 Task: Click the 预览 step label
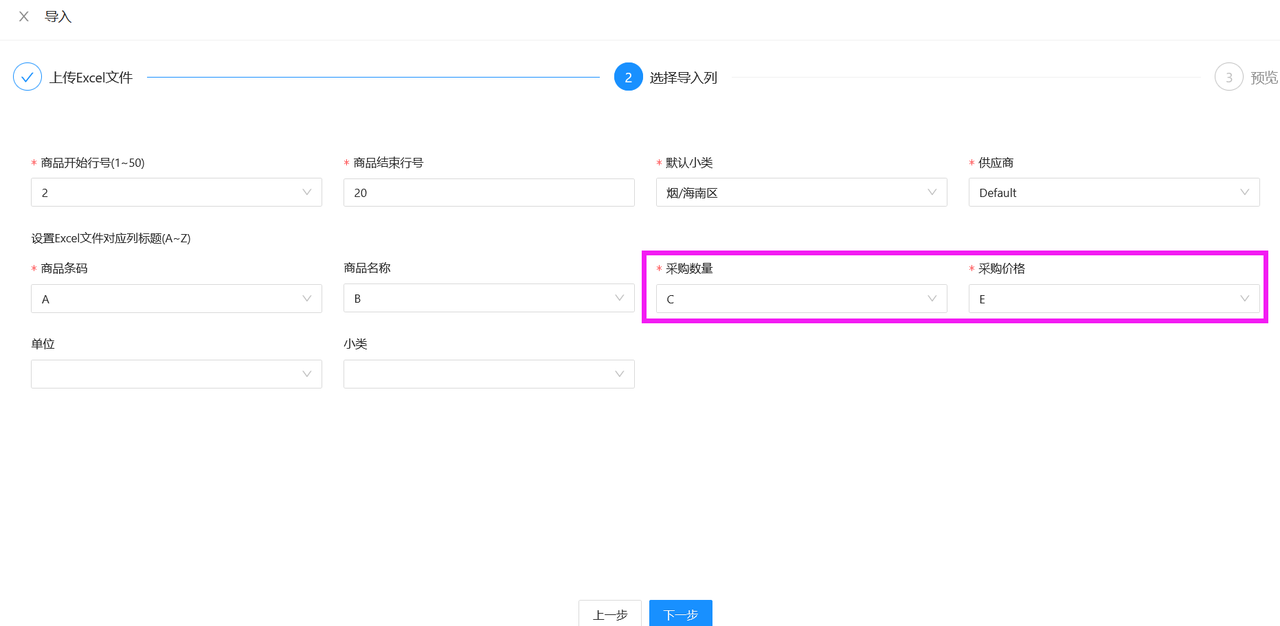[x=1264, y=77]
